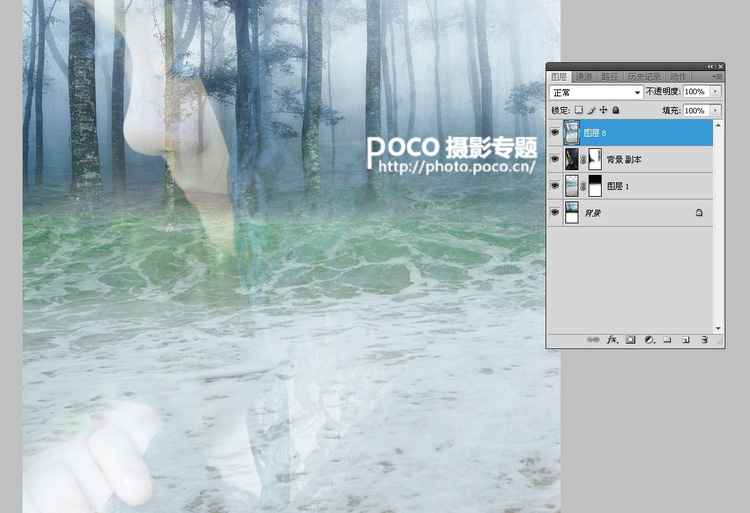Click the link layers icon
This screenshot has width=750, height=513.
click(593, 340)
